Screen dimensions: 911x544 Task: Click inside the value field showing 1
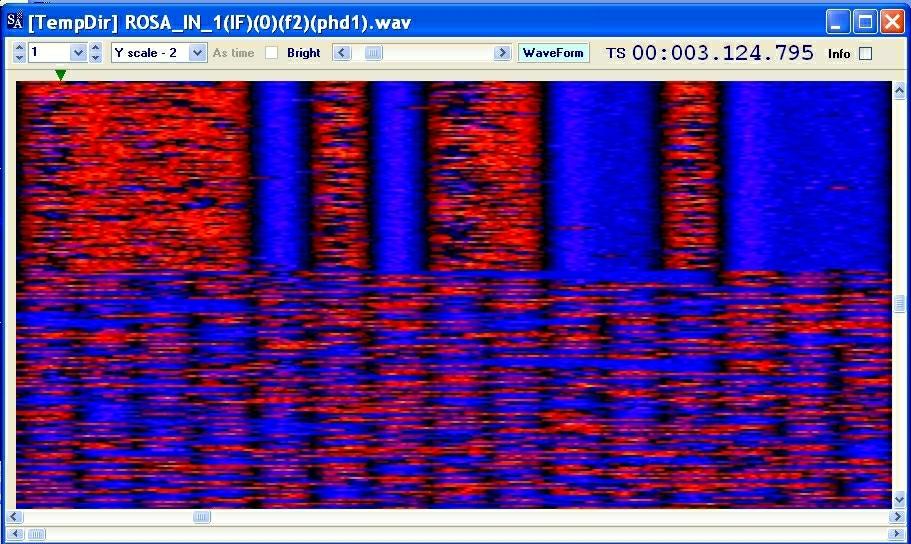point(49,53)
